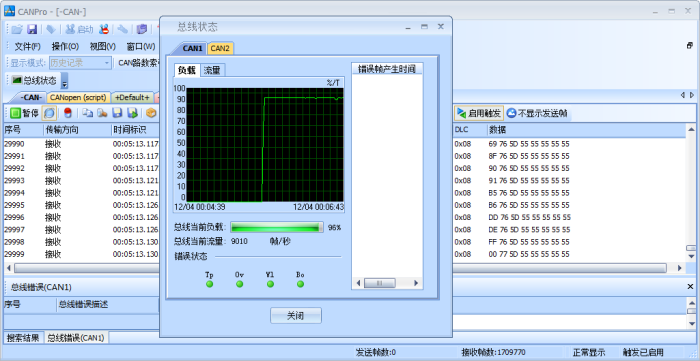The image size is (700, 361).
Task: Save using the floppy disk toolbar icon
Action: click(32, 29)
